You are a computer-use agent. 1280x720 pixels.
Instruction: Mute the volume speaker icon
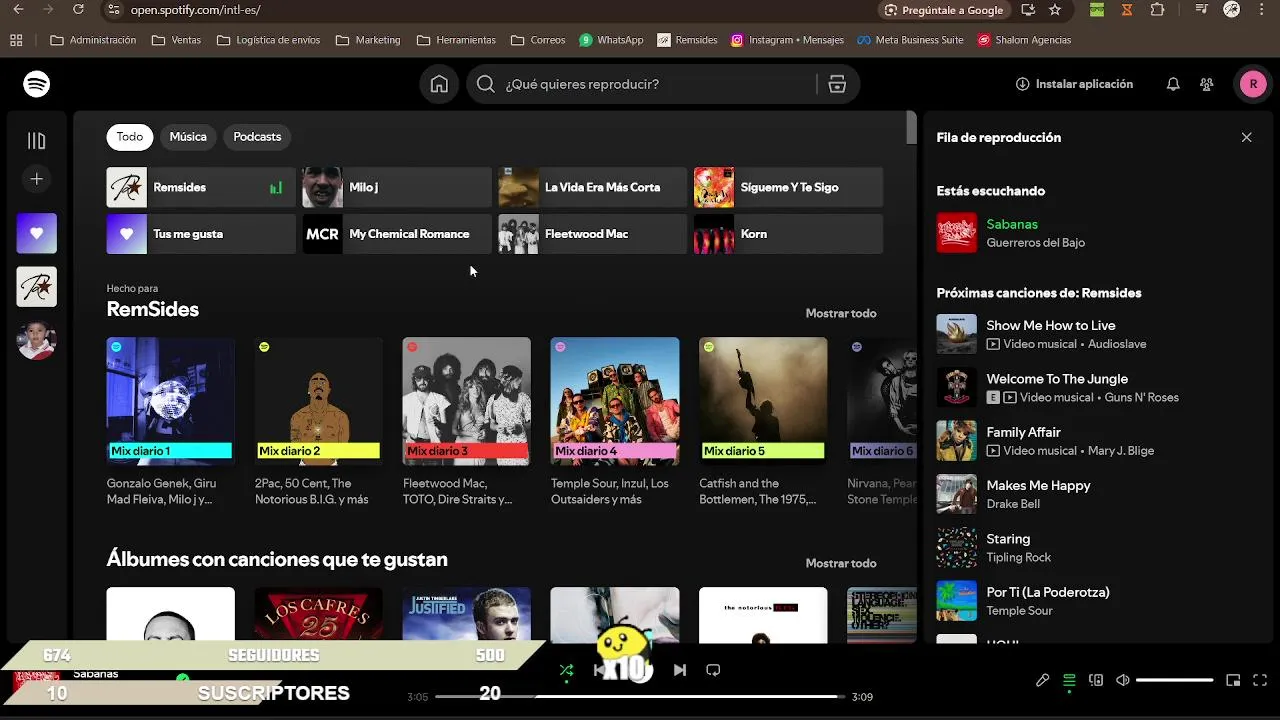1123,680
